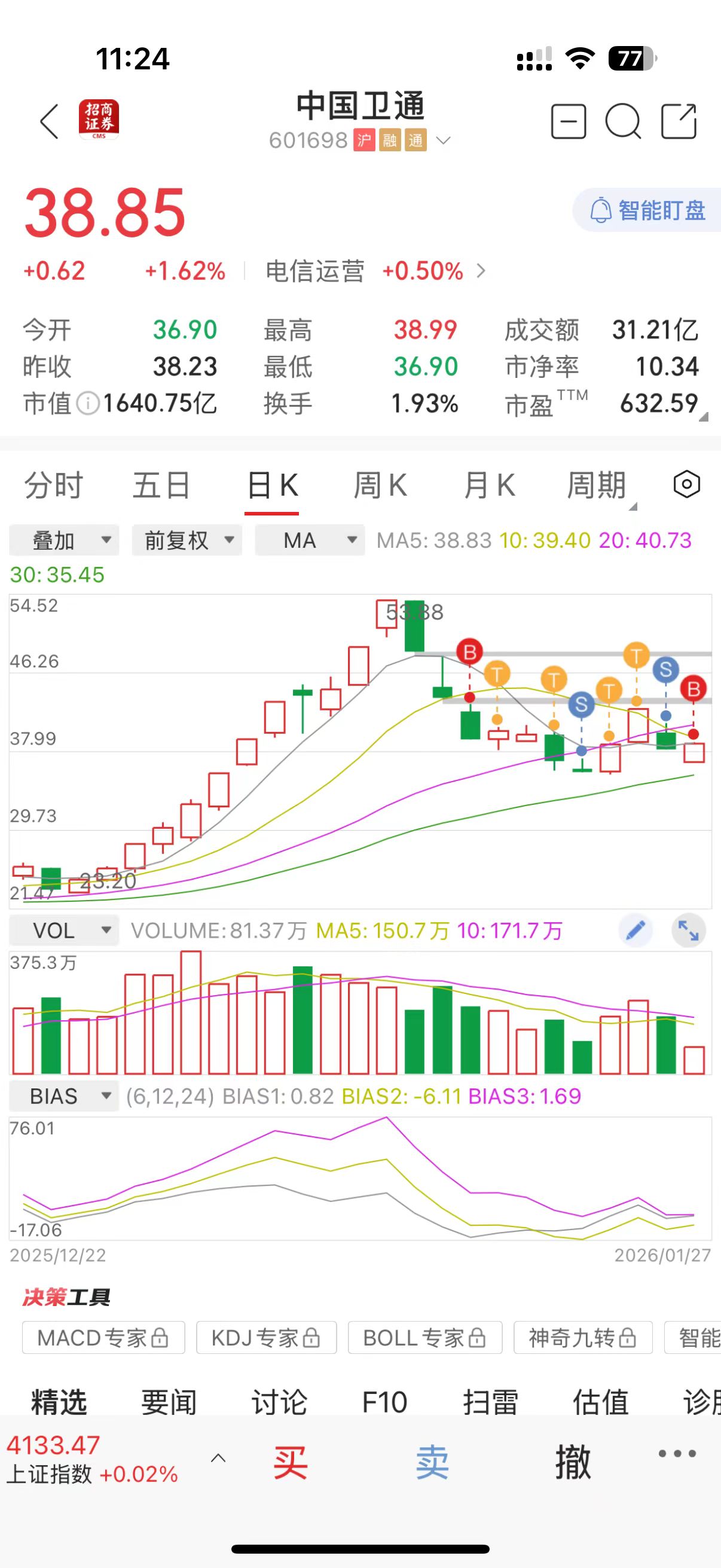Open MACD专家 locked tool

coord(103,1337)
